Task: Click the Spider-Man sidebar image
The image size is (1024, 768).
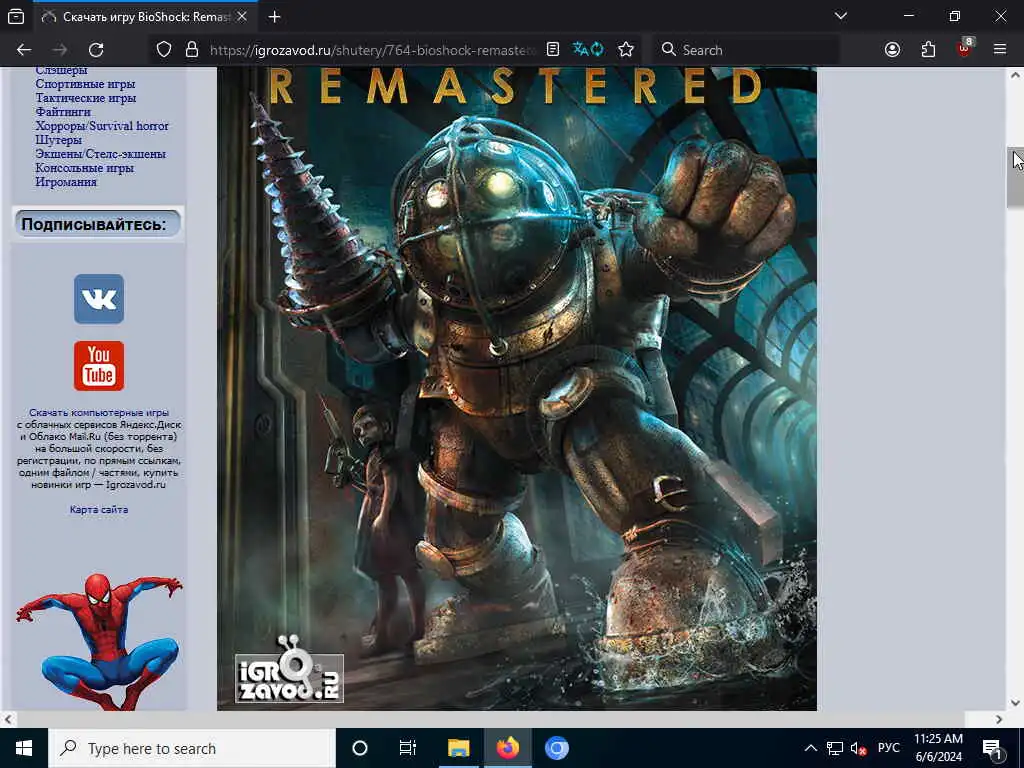Action: (99, 641)
